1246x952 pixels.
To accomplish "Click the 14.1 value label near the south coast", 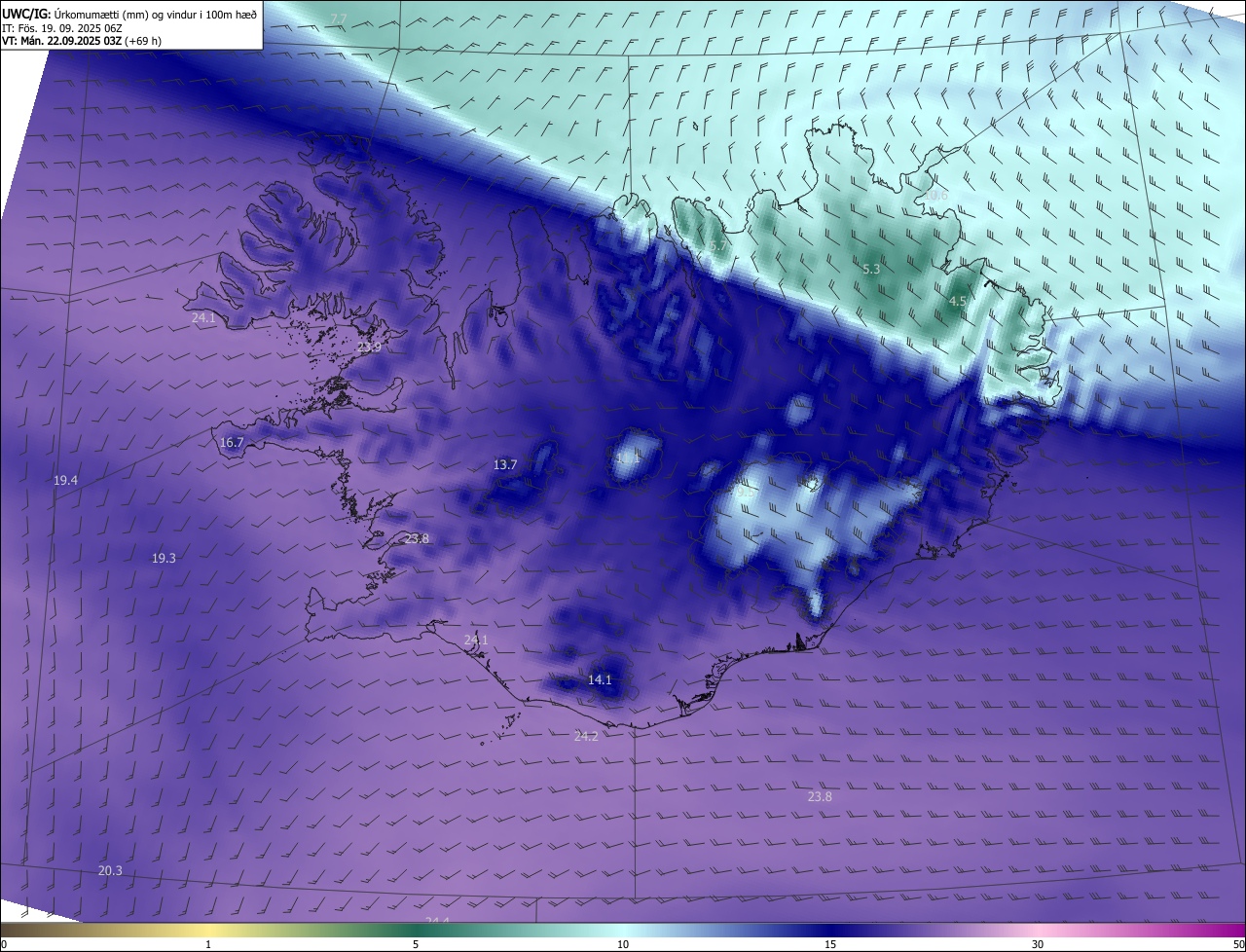I will point(600,679).
